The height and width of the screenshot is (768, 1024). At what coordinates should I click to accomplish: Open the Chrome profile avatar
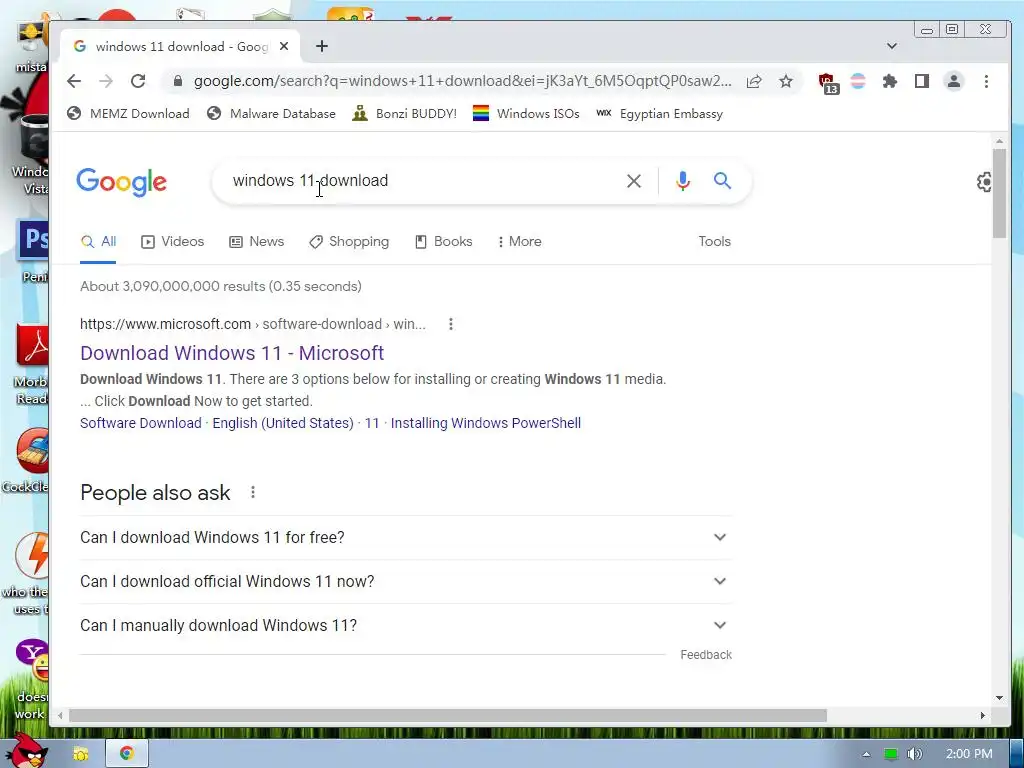(953, 81)
